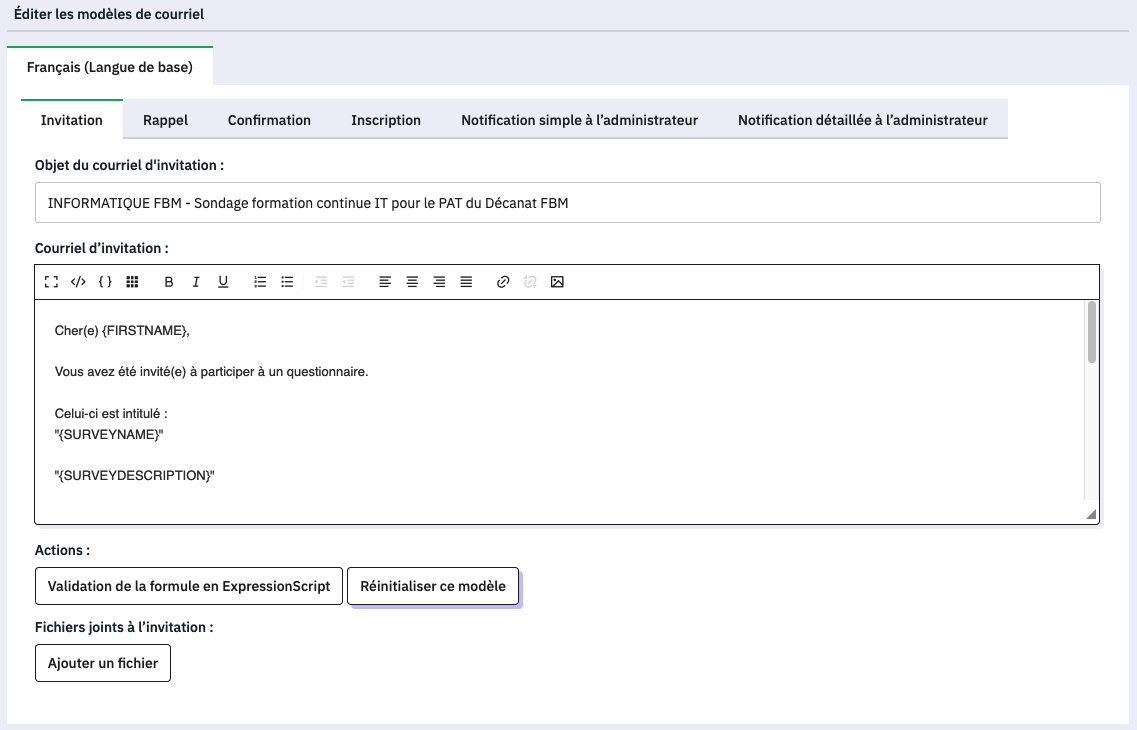The image size is (1137, 730).
Task: Underline the selected text
Action: (x=223, y=282)
